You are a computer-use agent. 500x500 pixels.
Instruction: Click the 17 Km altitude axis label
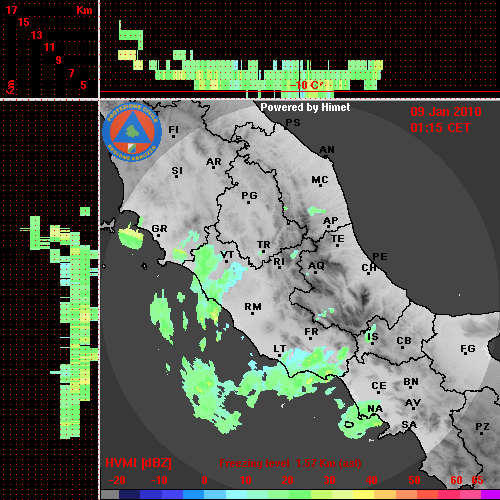(11, 10)
